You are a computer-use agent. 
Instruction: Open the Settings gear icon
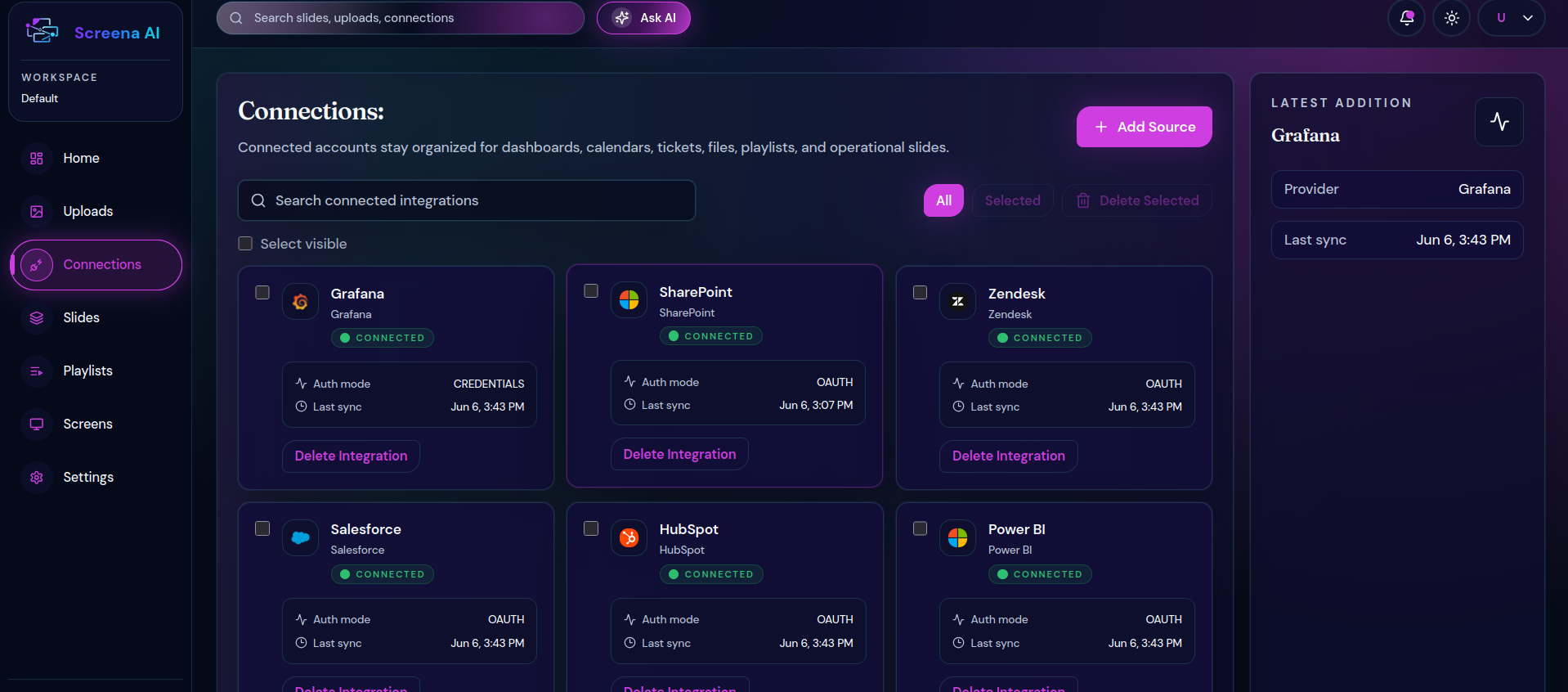(x=37, y=478)
